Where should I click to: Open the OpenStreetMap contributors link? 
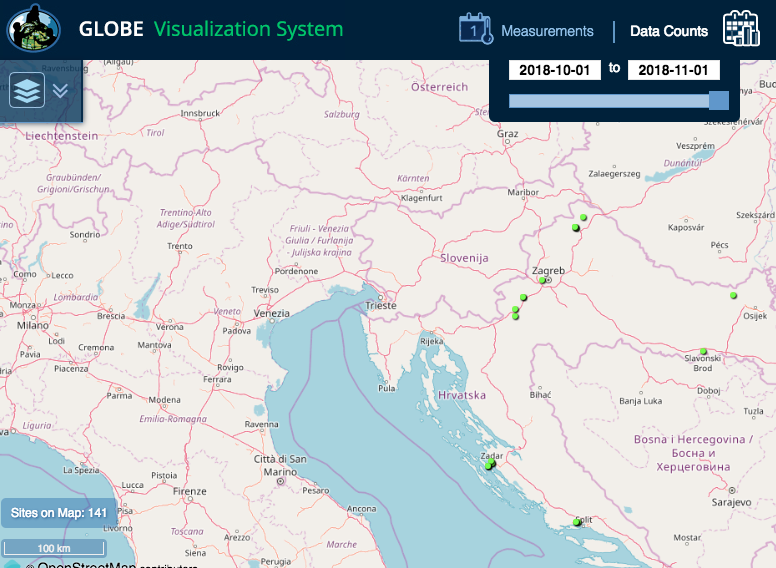point(110,566)
